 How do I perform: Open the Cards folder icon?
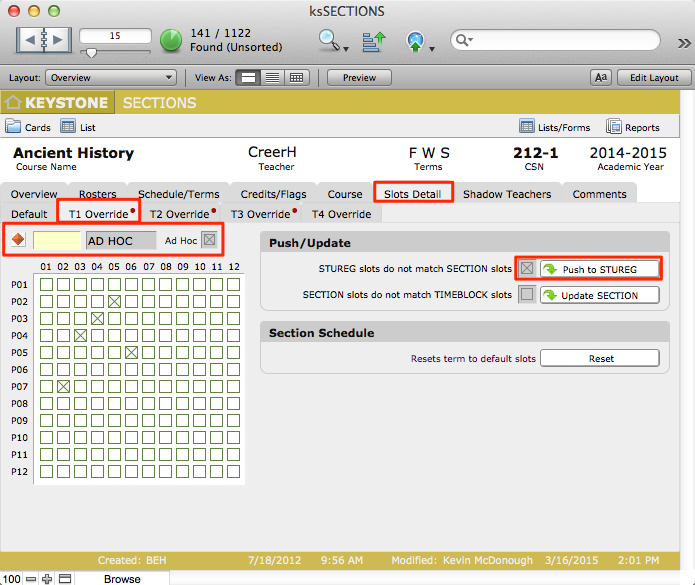tap(14, 127)
